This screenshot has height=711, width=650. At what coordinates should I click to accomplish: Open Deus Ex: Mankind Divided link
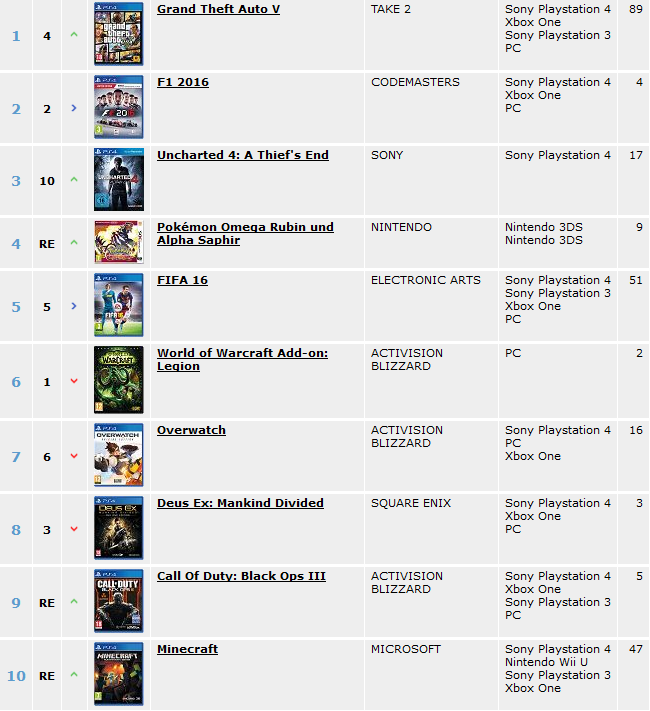point(240,503)
